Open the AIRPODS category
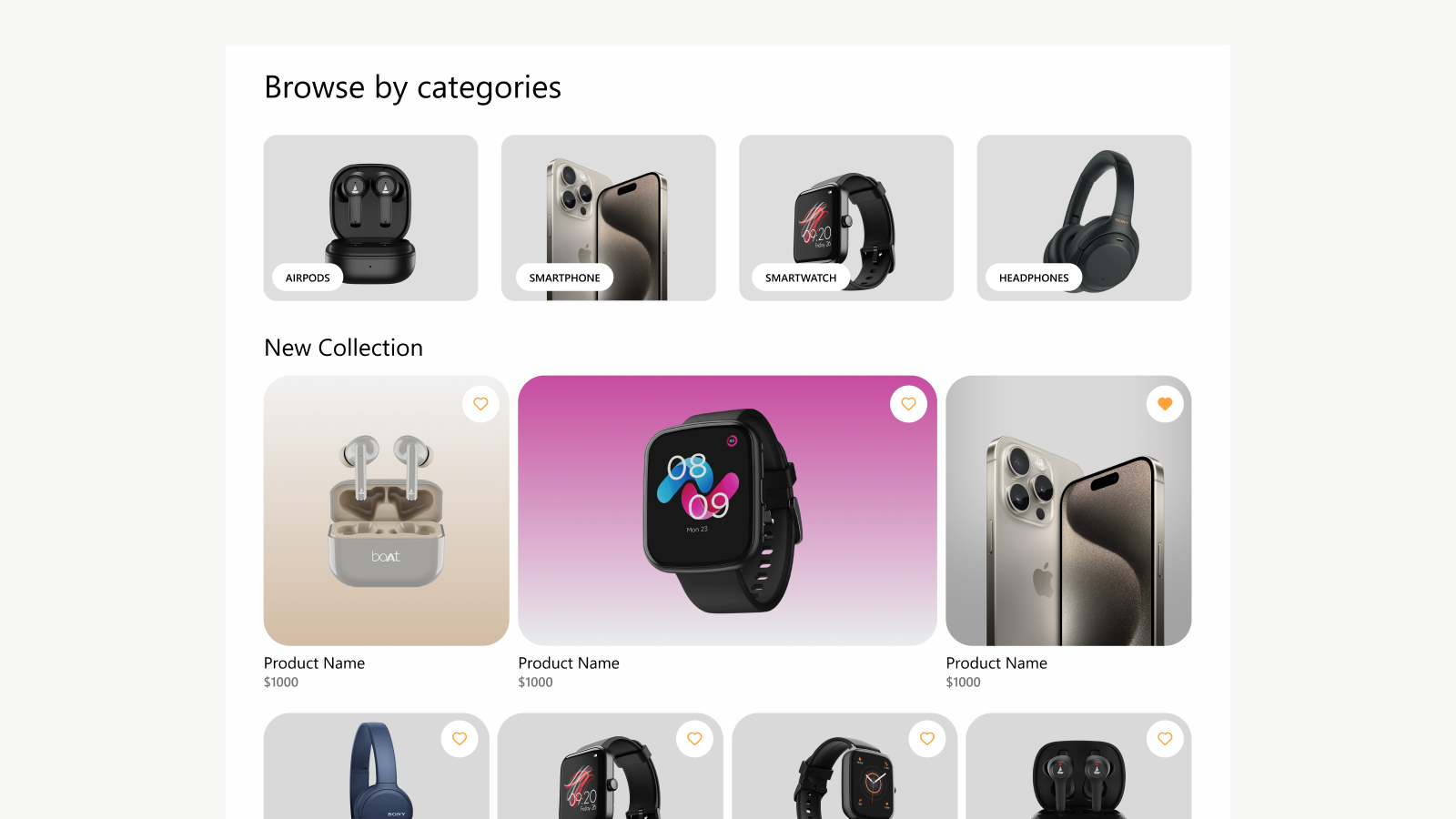Viewport: 1456px width, 819px height. (x=308, y=278)
